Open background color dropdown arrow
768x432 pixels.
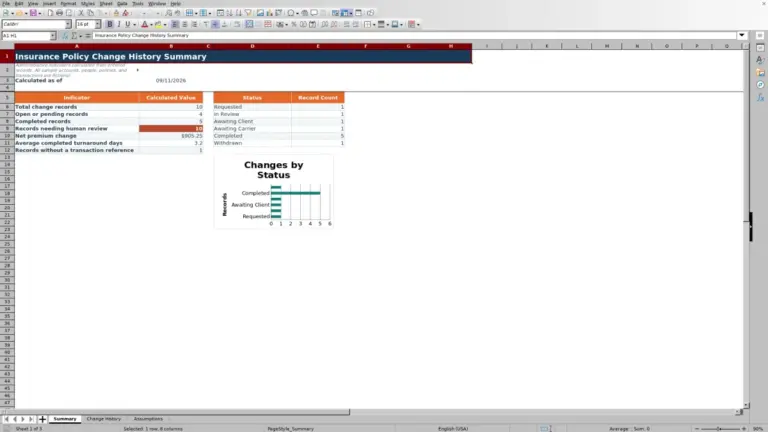coord(165,24)
